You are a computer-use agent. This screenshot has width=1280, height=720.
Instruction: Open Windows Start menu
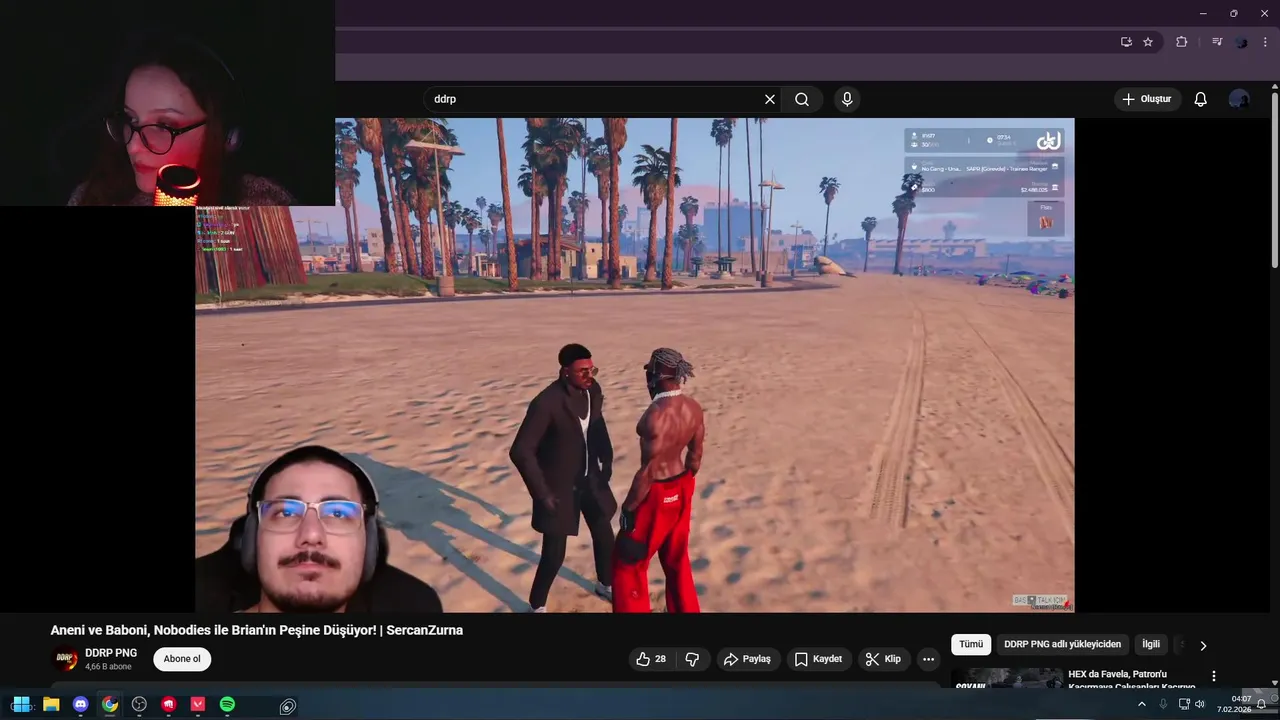click(20, 705)
